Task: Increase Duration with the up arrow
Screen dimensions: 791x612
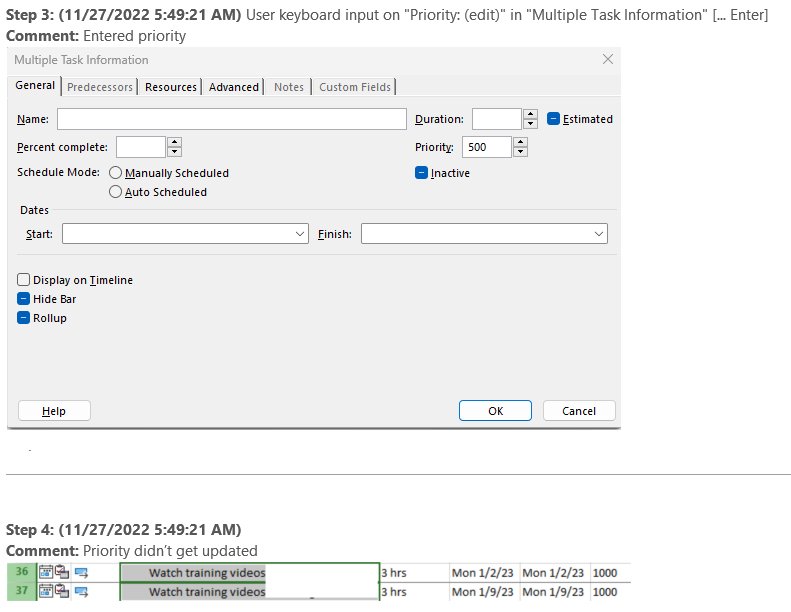Action: tap(530, 115)
